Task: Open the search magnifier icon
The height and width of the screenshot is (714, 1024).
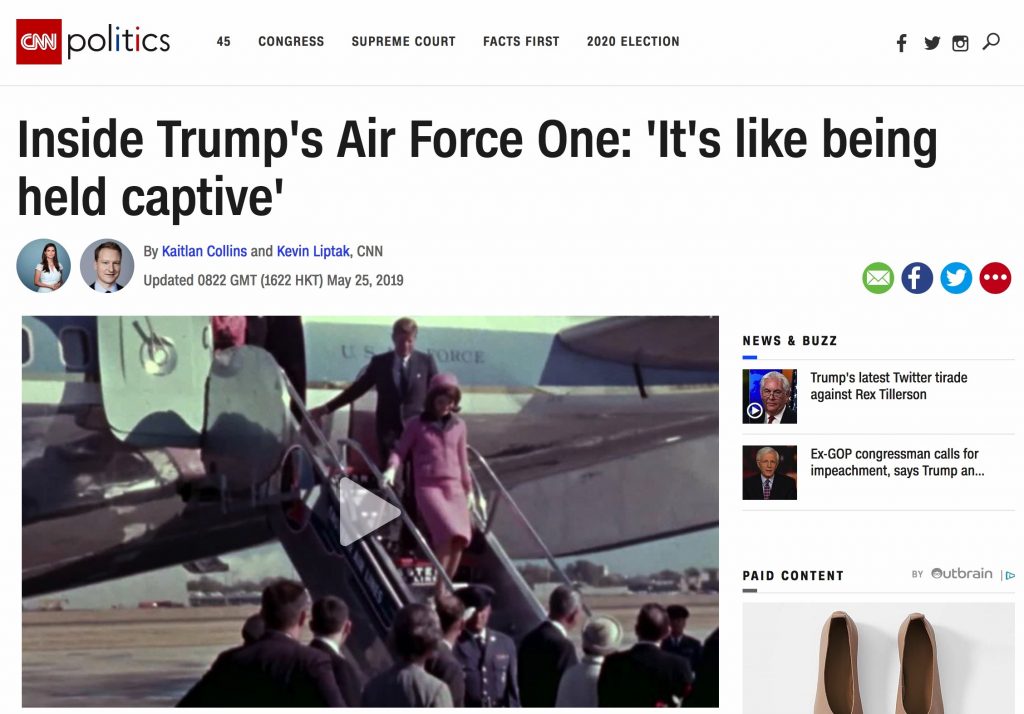Action: click(x=991, y=42)
